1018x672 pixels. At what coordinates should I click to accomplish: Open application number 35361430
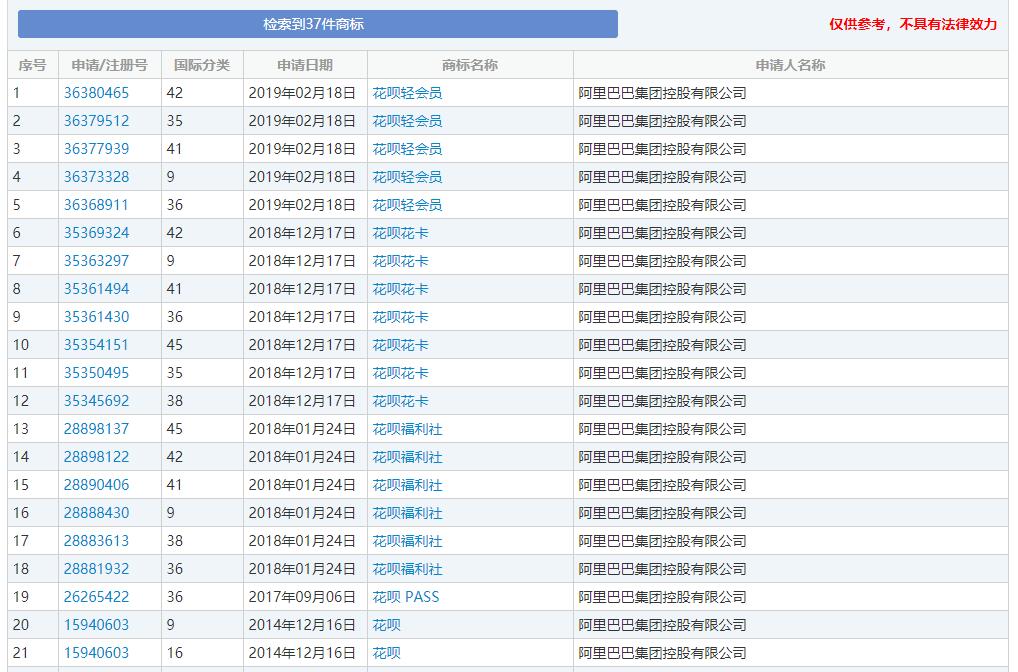[96, 317]
